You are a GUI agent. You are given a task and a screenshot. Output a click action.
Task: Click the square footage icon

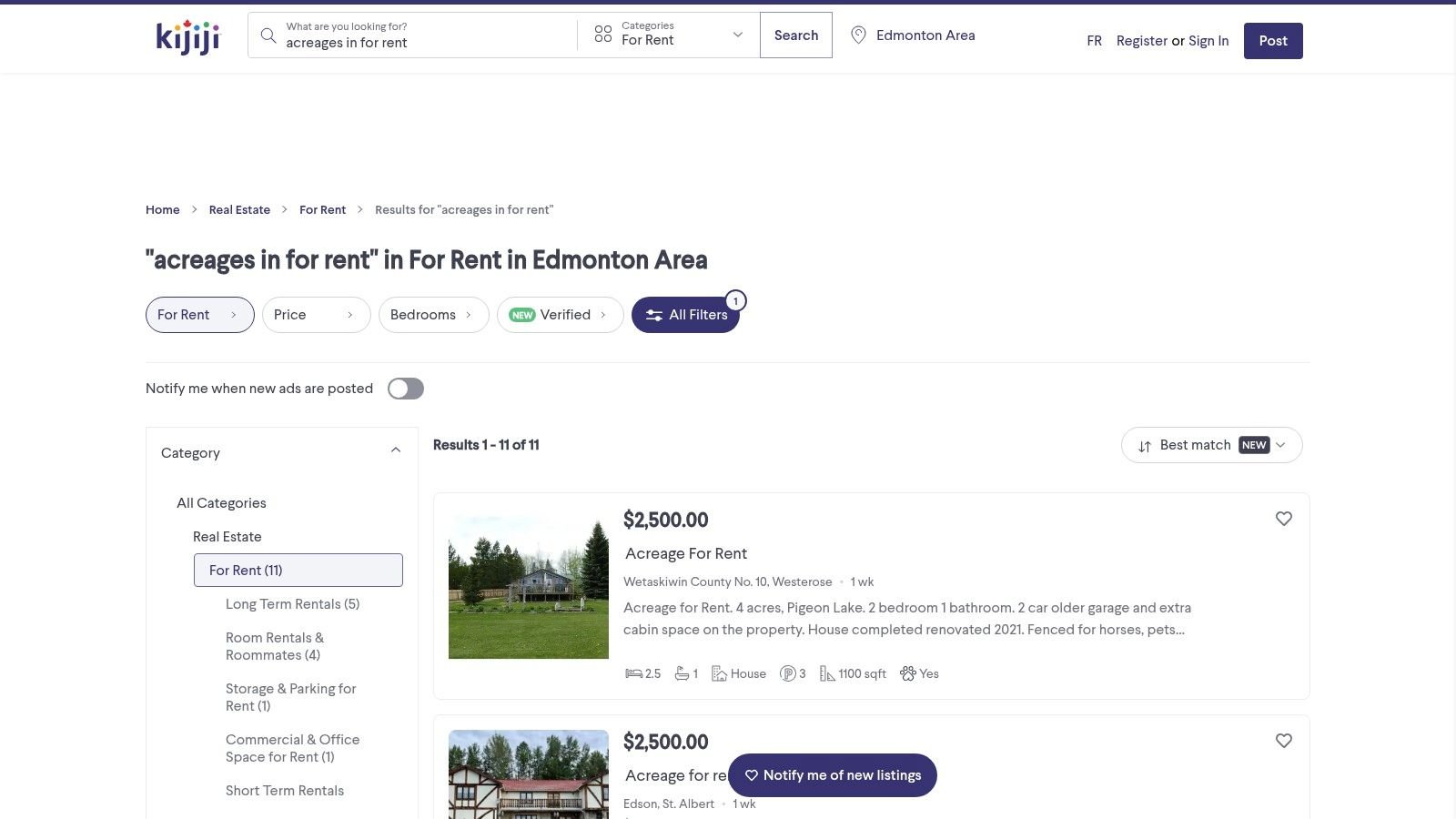[827, 673]
